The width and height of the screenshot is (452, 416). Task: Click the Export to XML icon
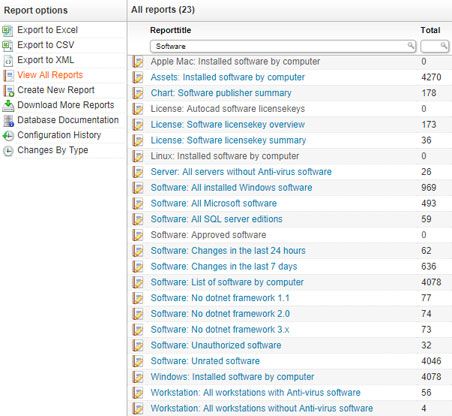point(8,60)
